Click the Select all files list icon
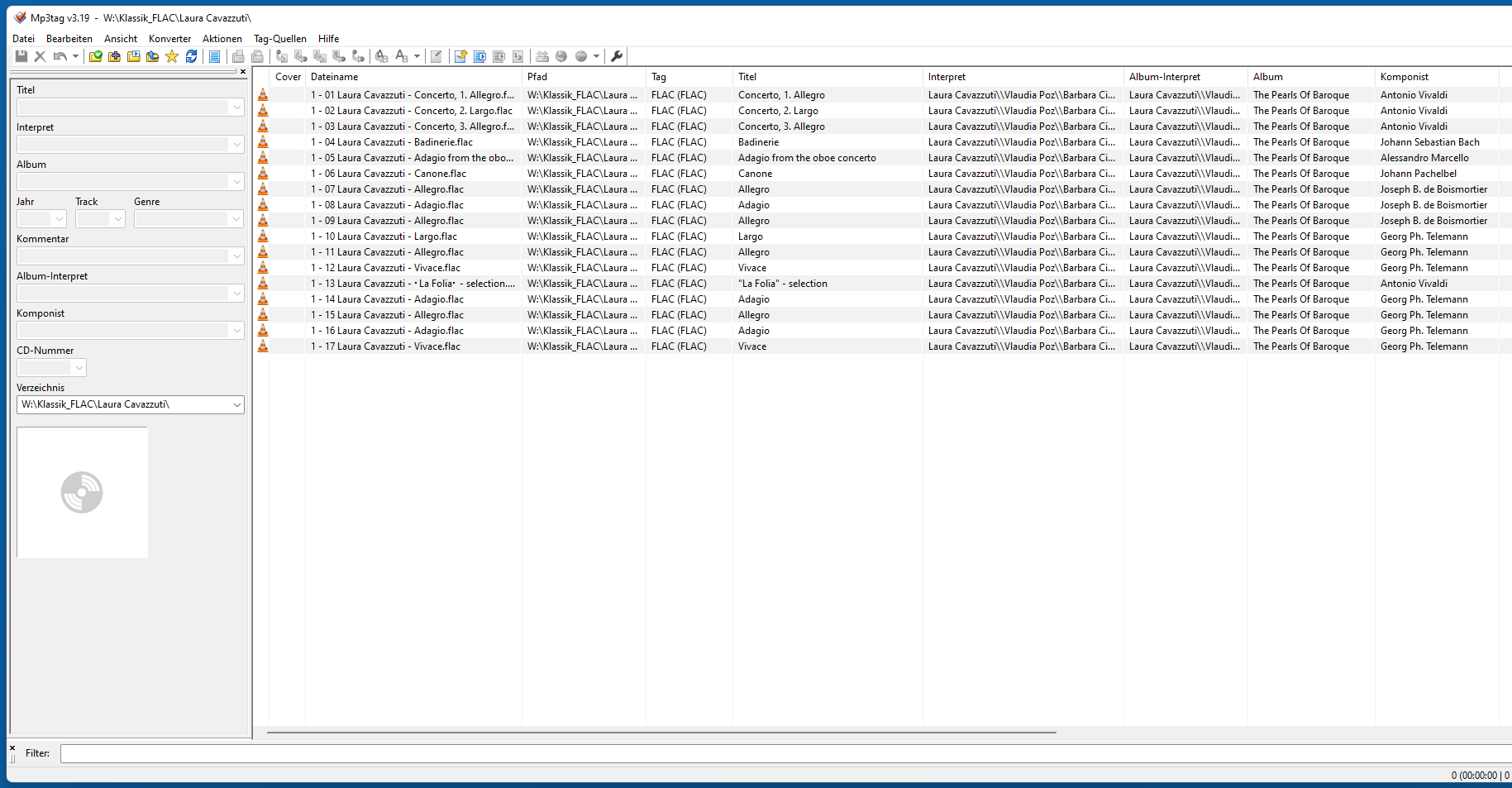Image resolution: width=1512 pixels, height=788 pixels. pos(214,56)
